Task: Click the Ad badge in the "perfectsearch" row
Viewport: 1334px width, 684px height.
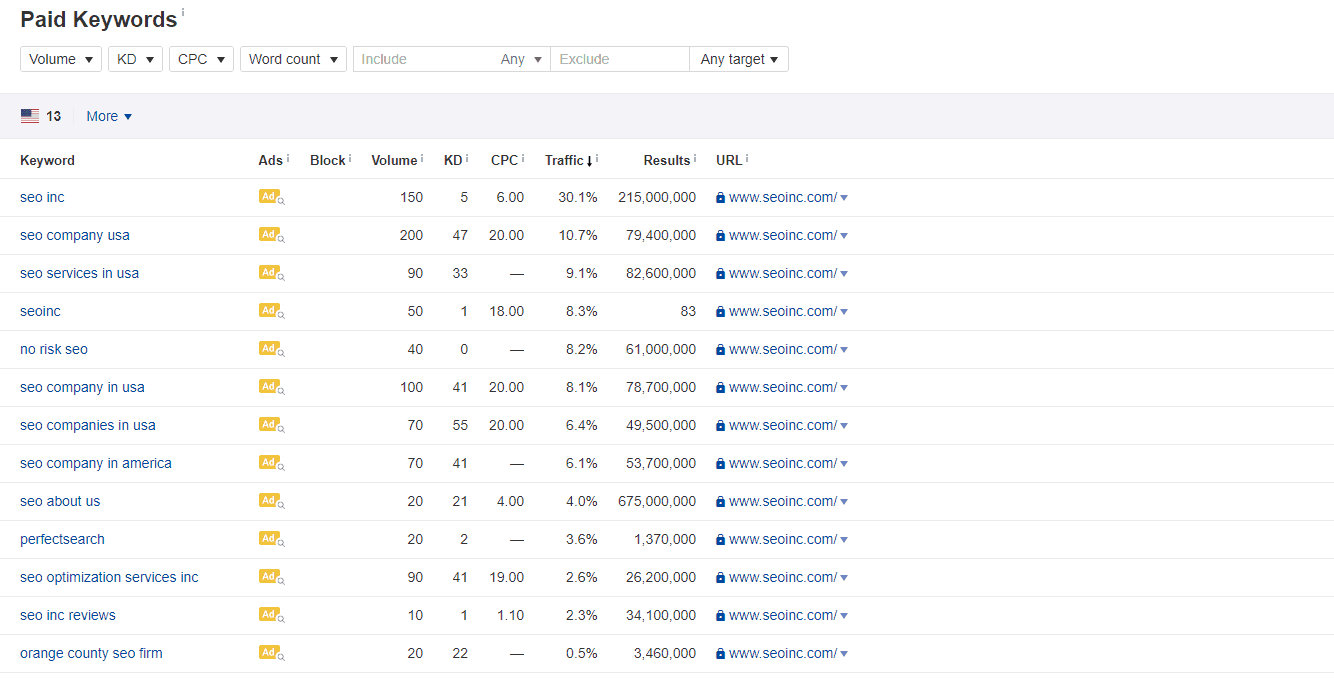Action: [x=268, y=538]
